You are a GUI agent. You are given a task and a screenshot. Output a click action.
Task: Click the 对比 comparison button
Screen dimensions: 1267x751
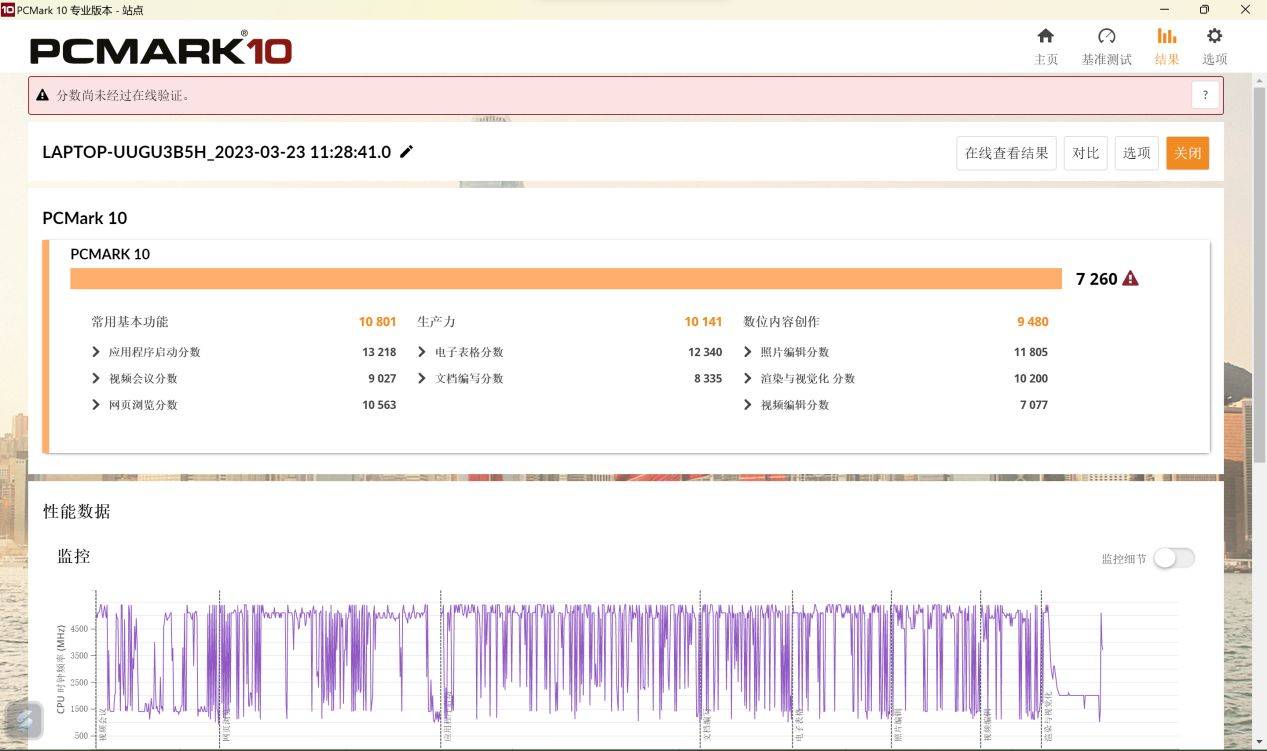1085,152
